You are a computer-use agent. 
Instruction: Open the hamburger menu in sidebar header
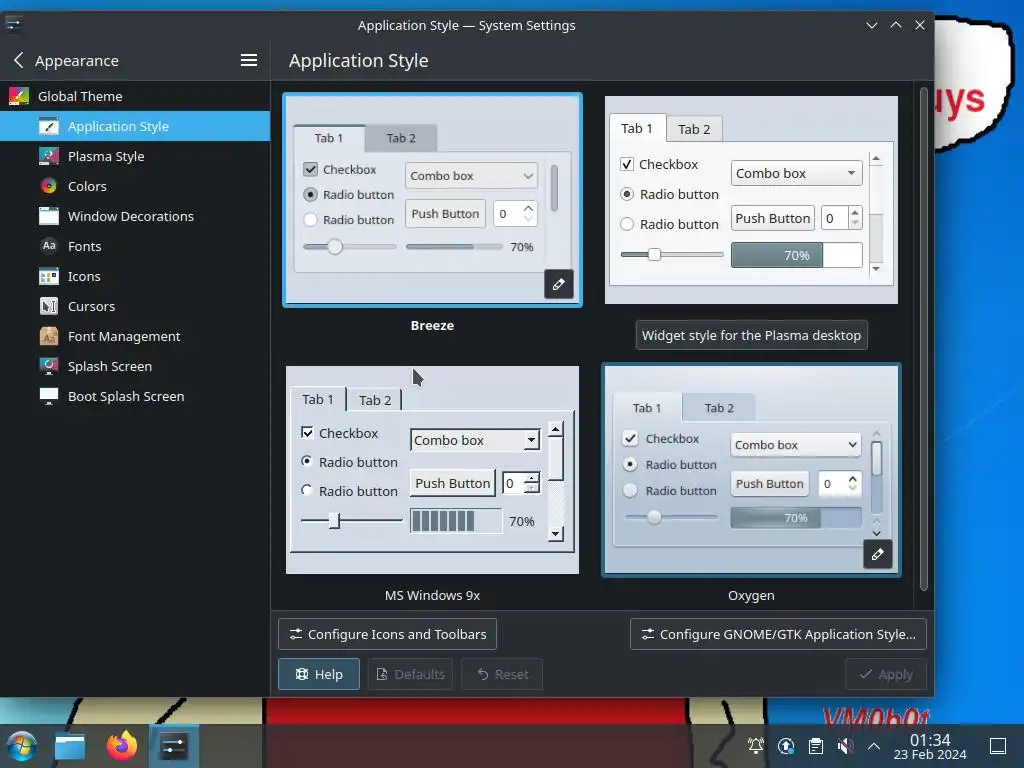[x=248, y=60]
